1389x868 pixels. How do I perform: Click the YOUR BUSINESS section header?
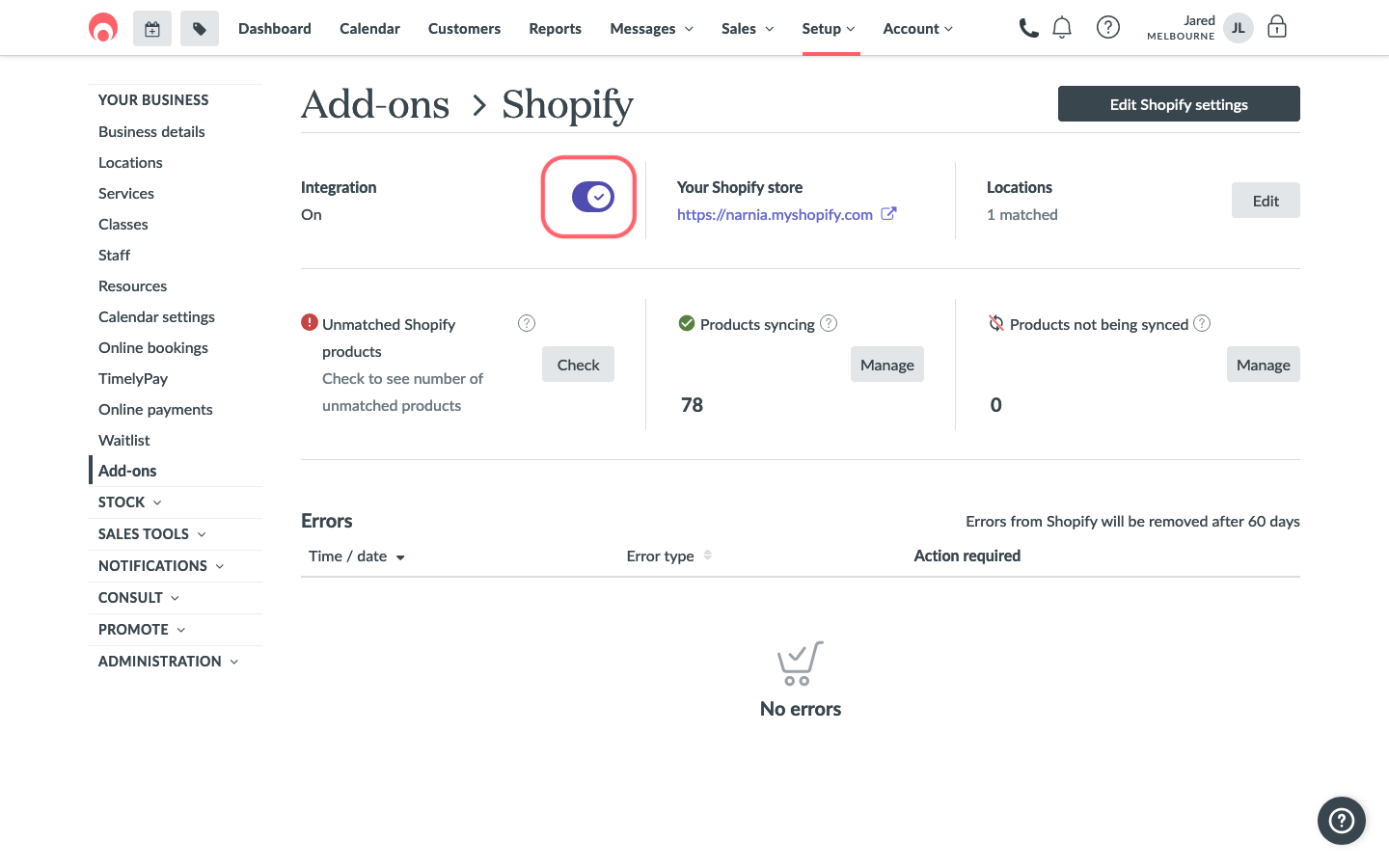pos(153,100)
